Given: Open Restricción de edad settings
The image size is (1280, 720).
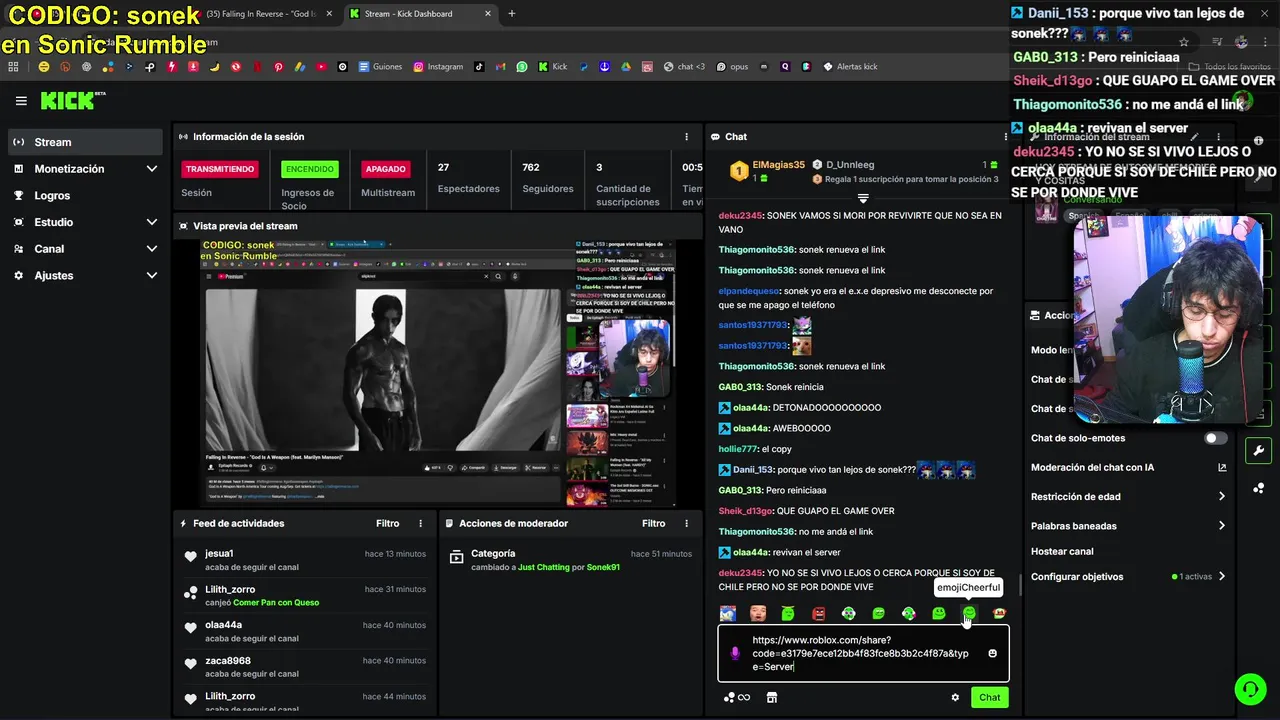Looking at the screenshot, I should click(x=1128, y=496).
